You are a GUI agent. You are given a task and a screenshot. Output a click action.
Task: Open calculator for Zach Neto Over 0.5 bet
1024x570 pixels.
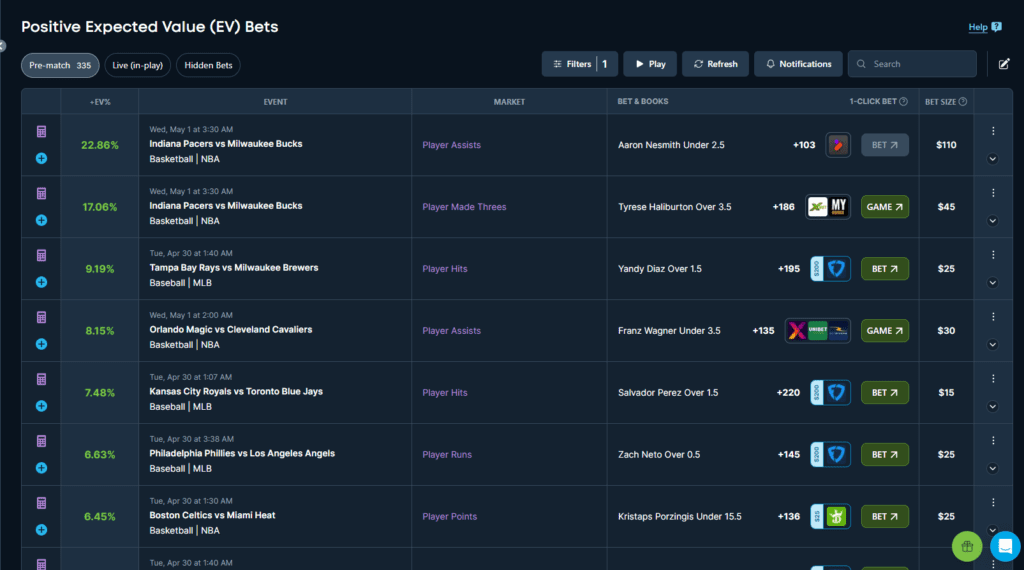point(41,441)
